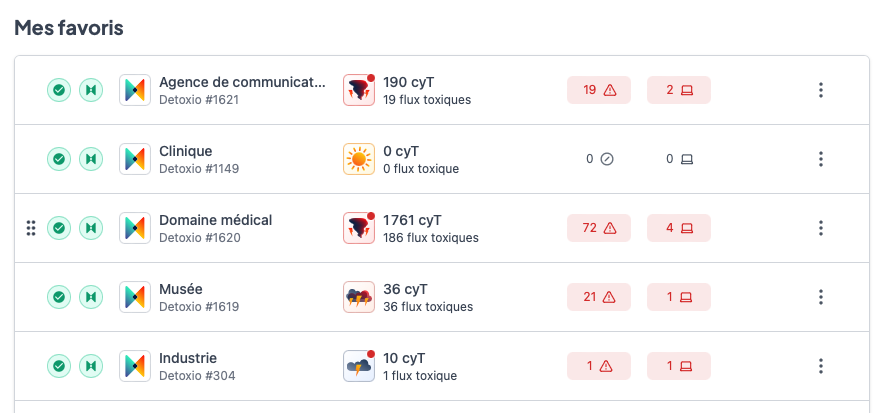Click the cloud lightning icon for Industrie

click(x=359, y=366)
